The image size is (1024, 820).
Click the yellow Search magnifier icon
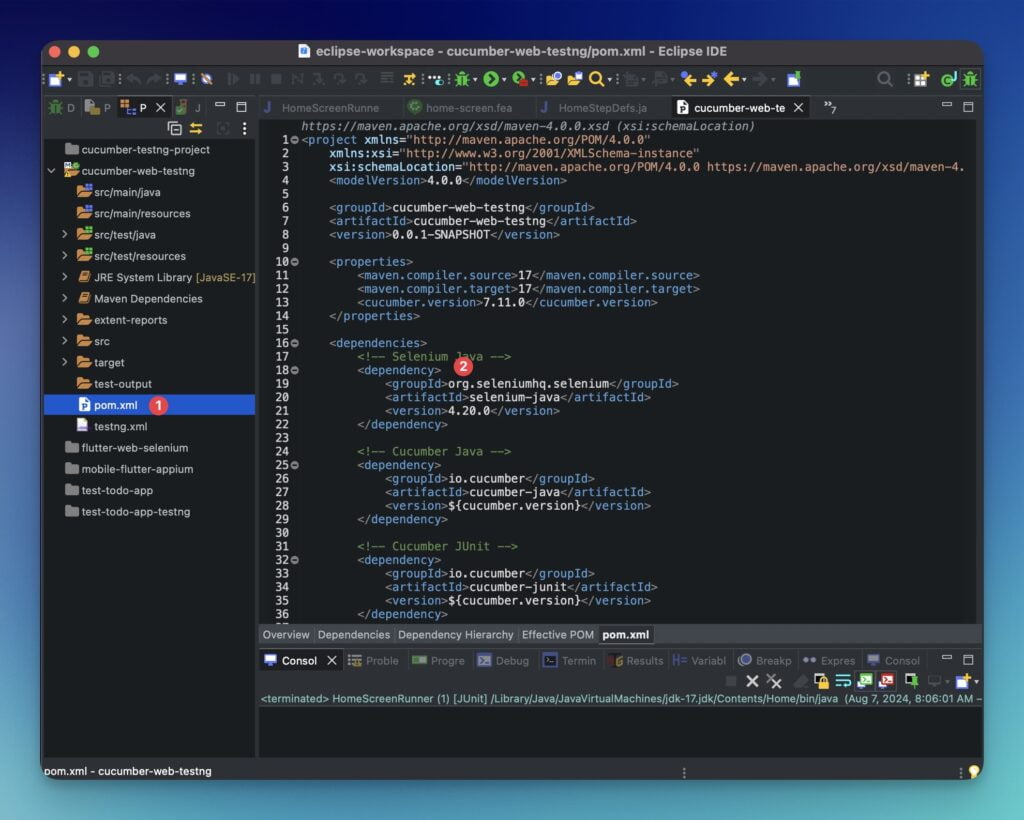(x=596, y=79)
